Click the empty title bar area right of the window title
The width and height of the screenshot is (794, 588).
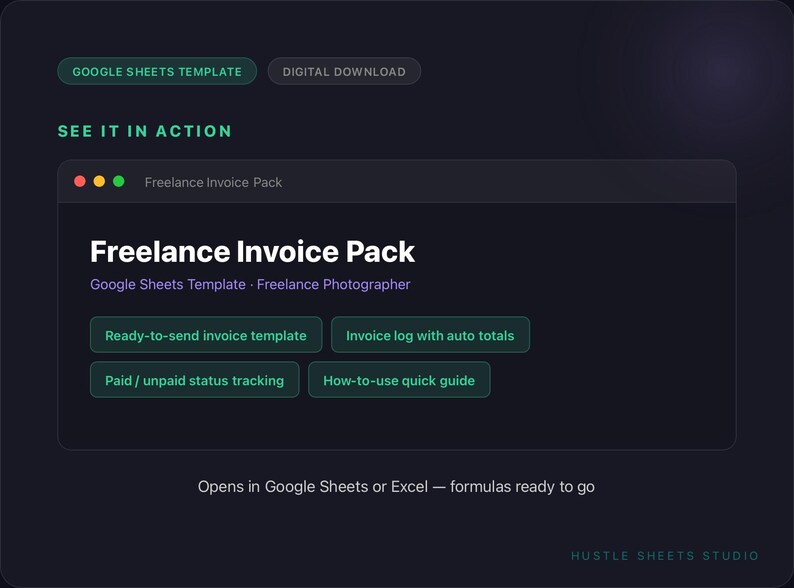coord(506,182)
